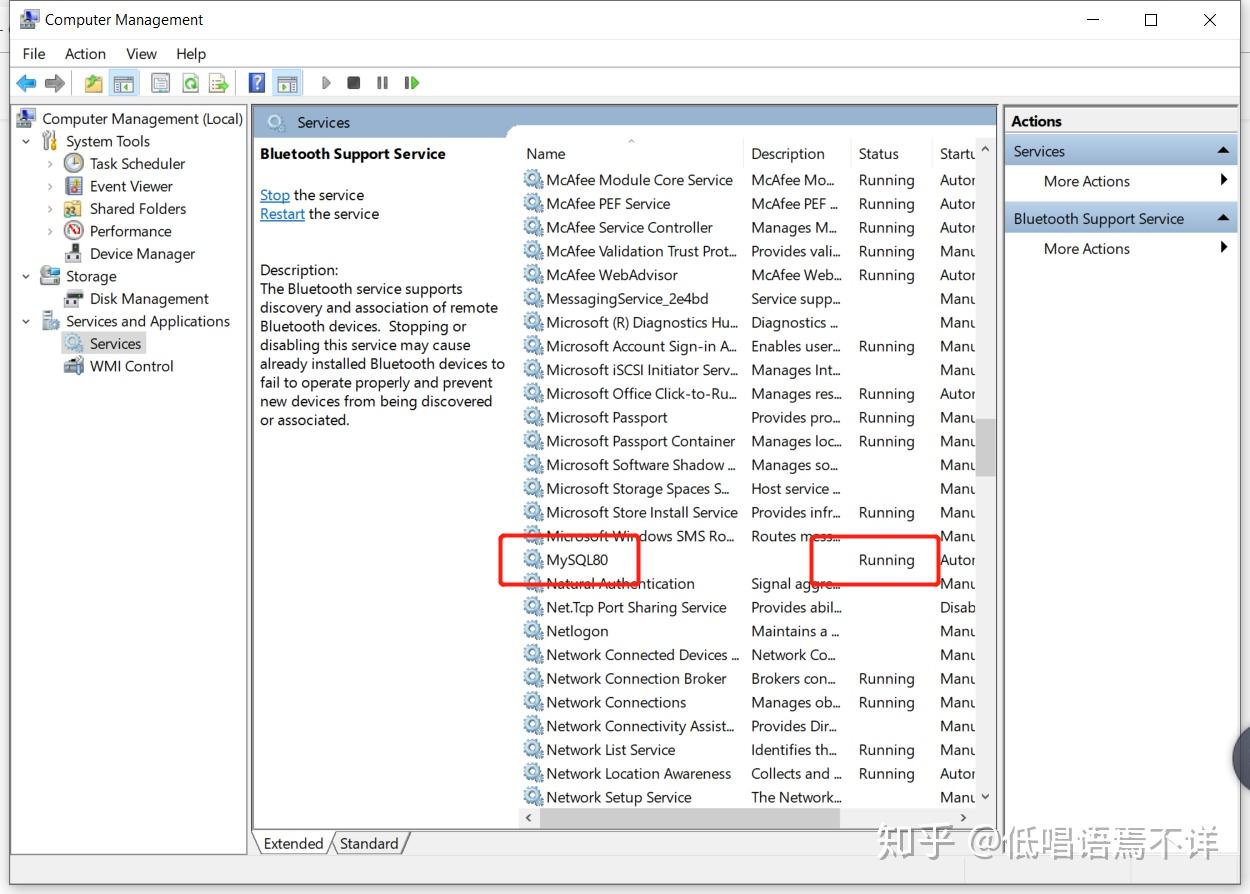The image size is (1250, 894).
Task: Select the Shared Folders tree icon
Action: click(x=73, y=208)
